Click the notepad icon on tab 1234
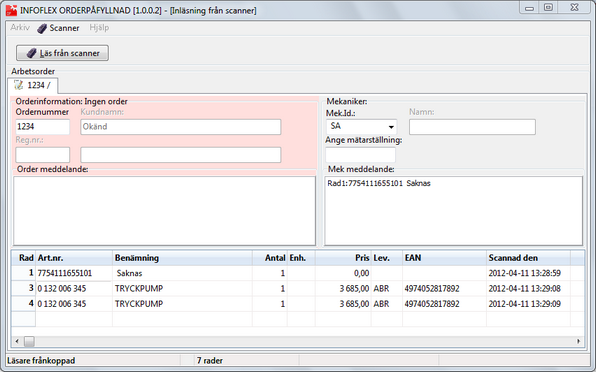Viewport: 596px width, 372px height. 18,85
